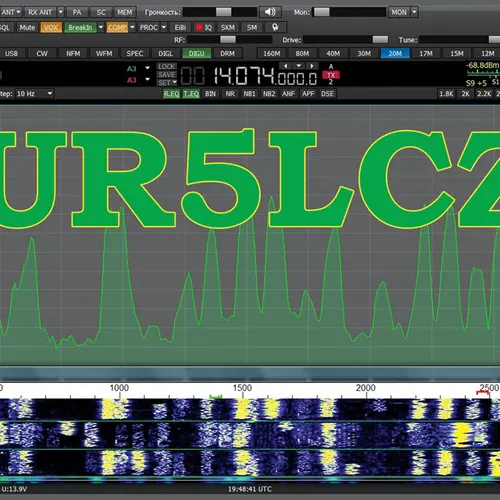Screen dimensions: 500x500
Task: Click the left arrow above frequency display
Action: [286, 66]
